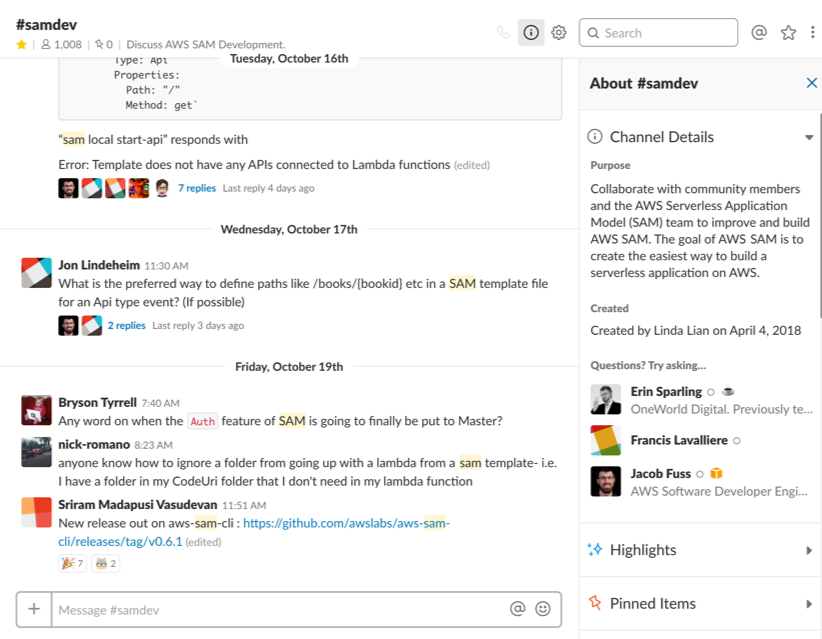Click the Auth code tag in Bryson's message

(x=202, y=421)
